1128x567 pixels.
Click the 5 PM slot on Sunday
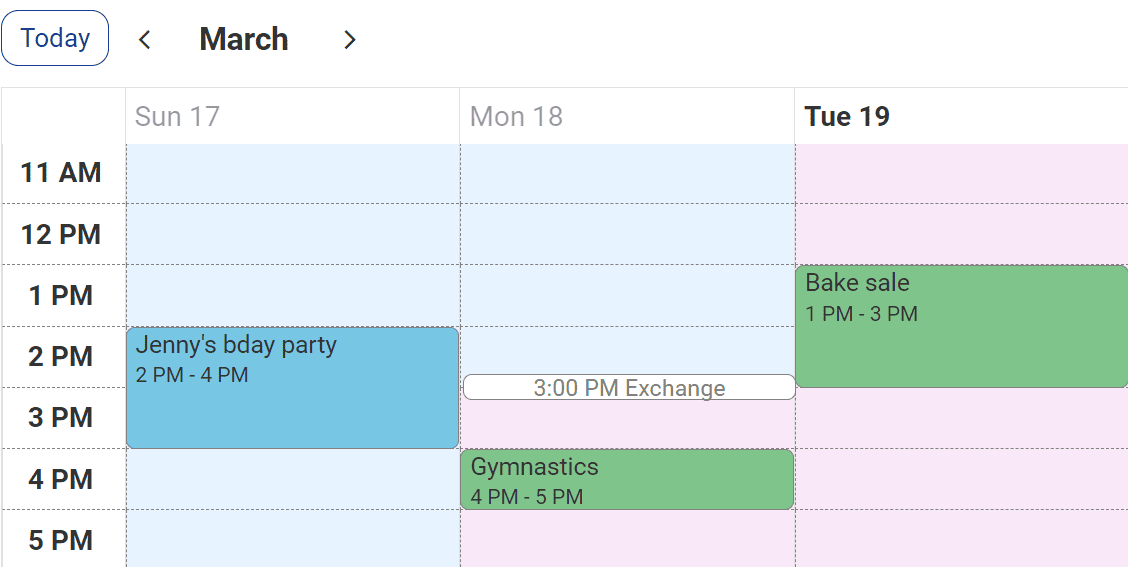pyautogui.click(x=292, y=539)
